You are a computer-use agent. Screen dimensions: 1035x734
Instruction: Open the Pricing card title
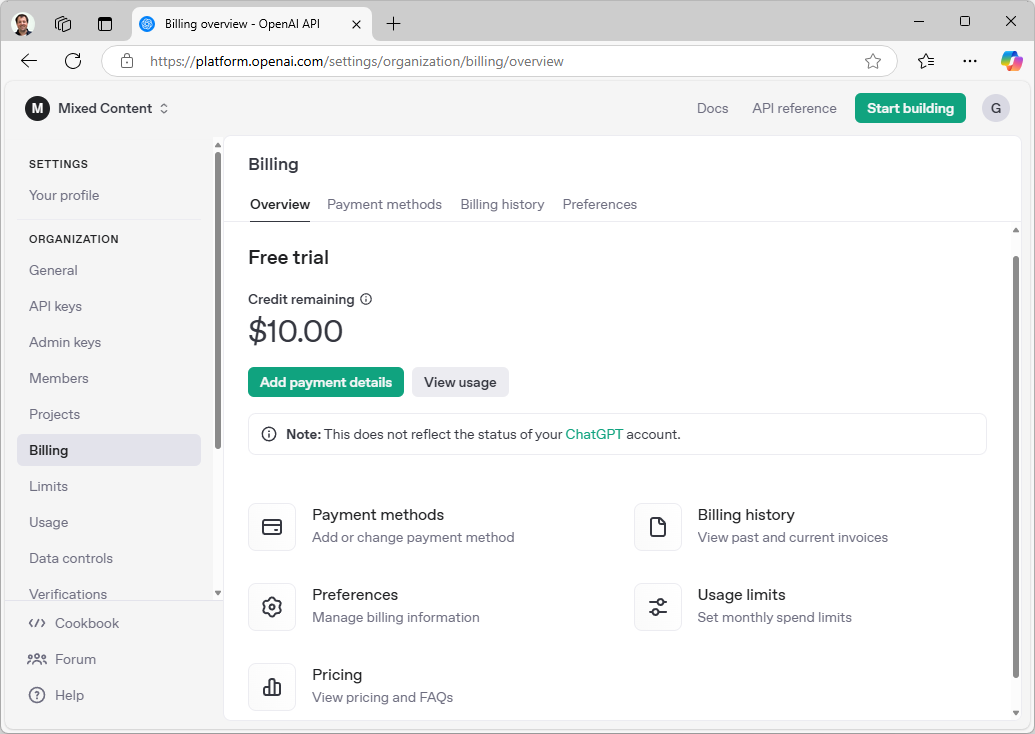click(x=337, y=675)
